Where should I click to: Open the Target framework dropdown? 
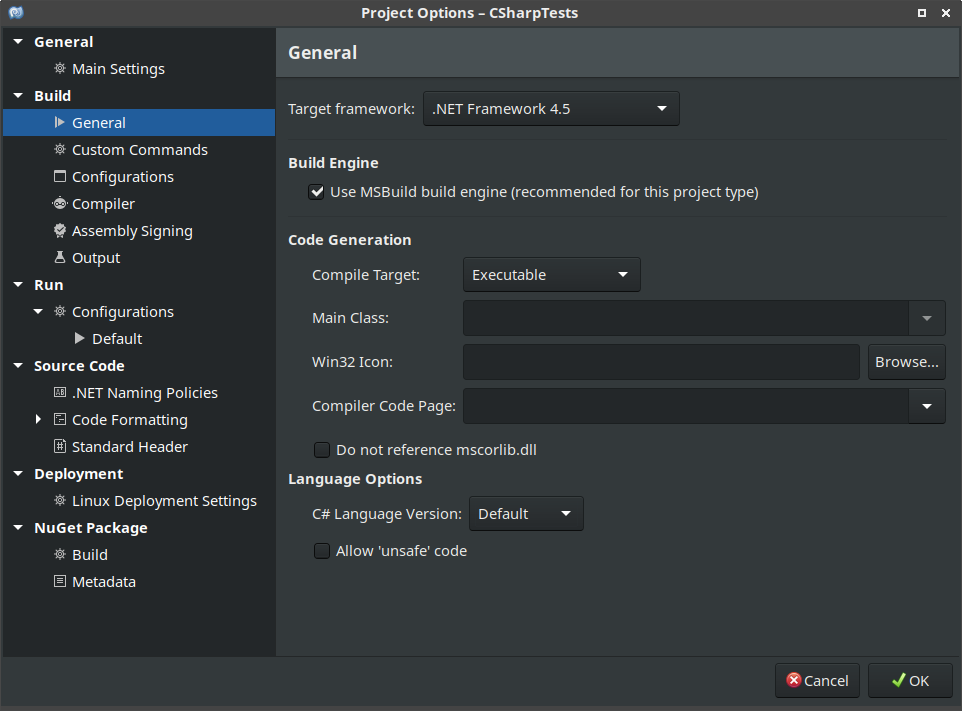[551, 109]
